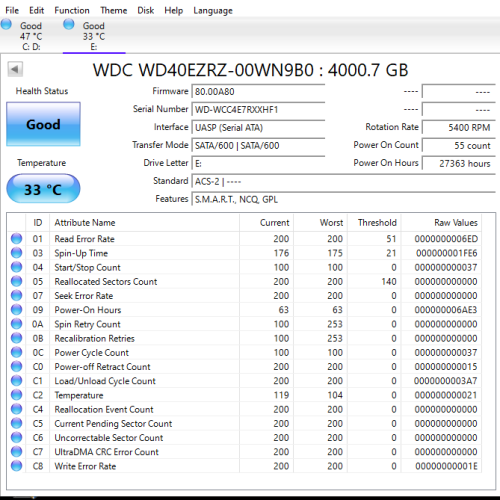Click the Drive Letter field E:

pos(258,163)
